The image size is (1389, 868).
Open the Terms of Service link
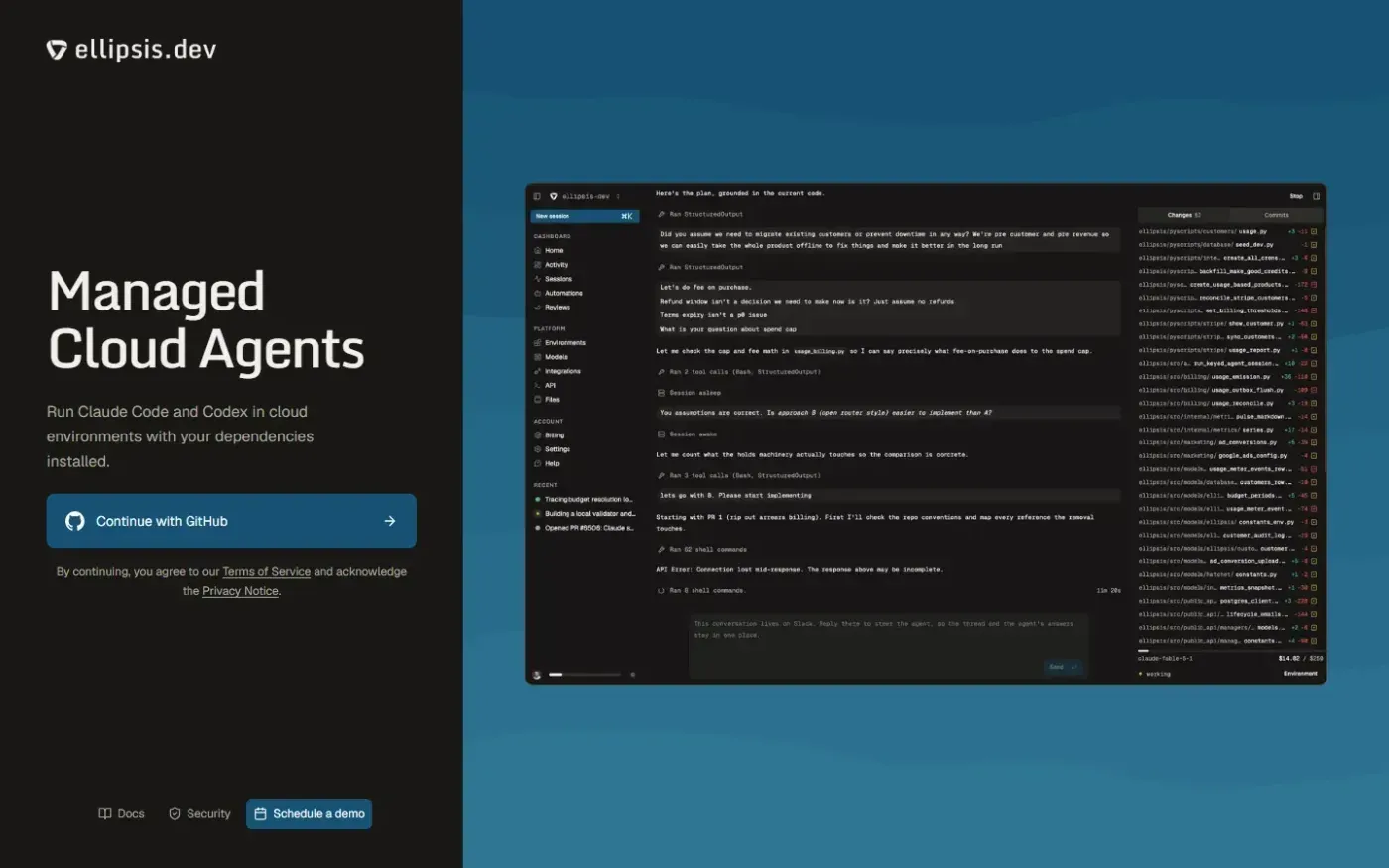pyautogui.click(x=266, y=572)
